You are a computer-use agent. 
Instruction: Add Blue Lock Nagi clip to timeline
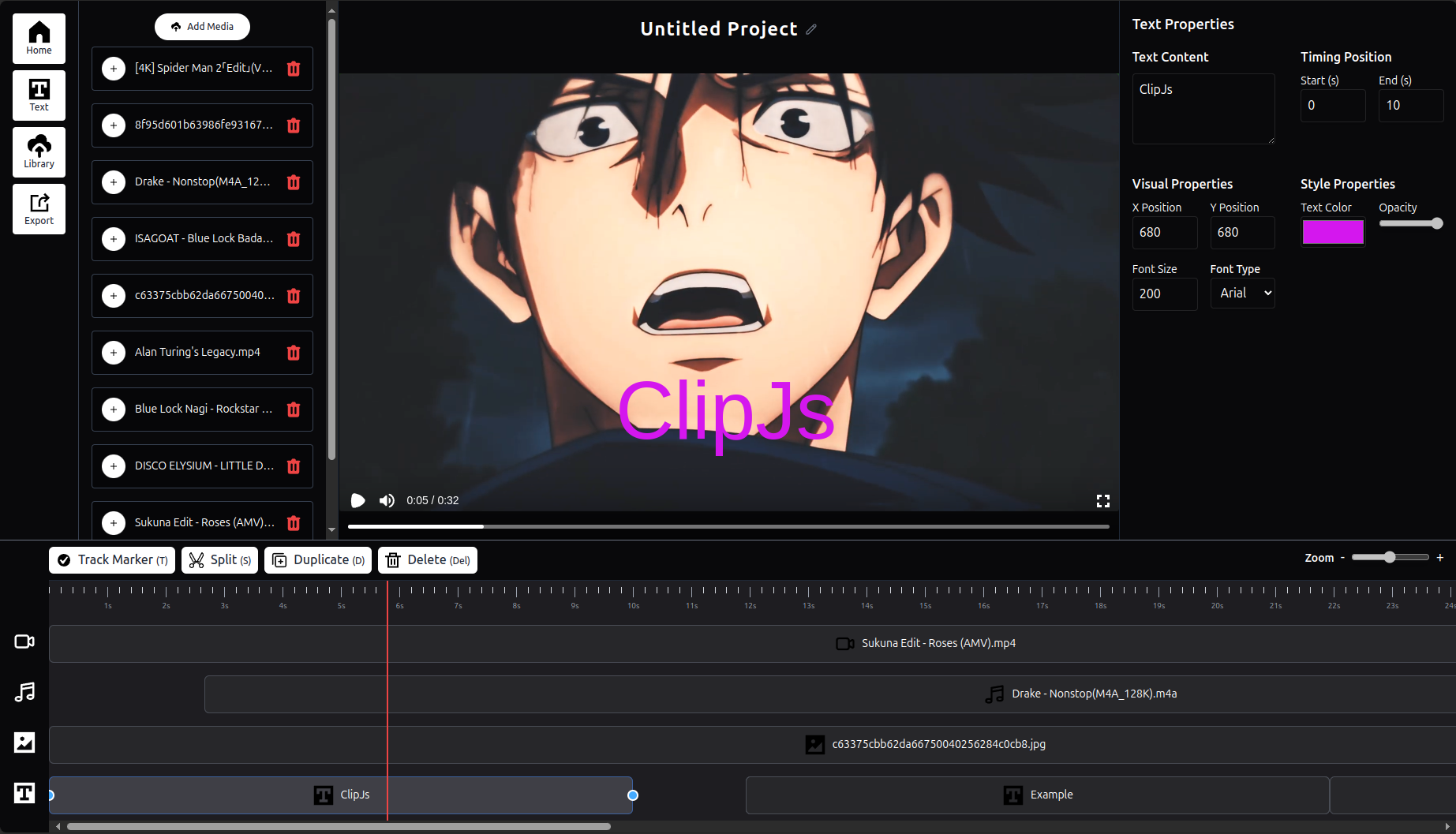(114, 410)
